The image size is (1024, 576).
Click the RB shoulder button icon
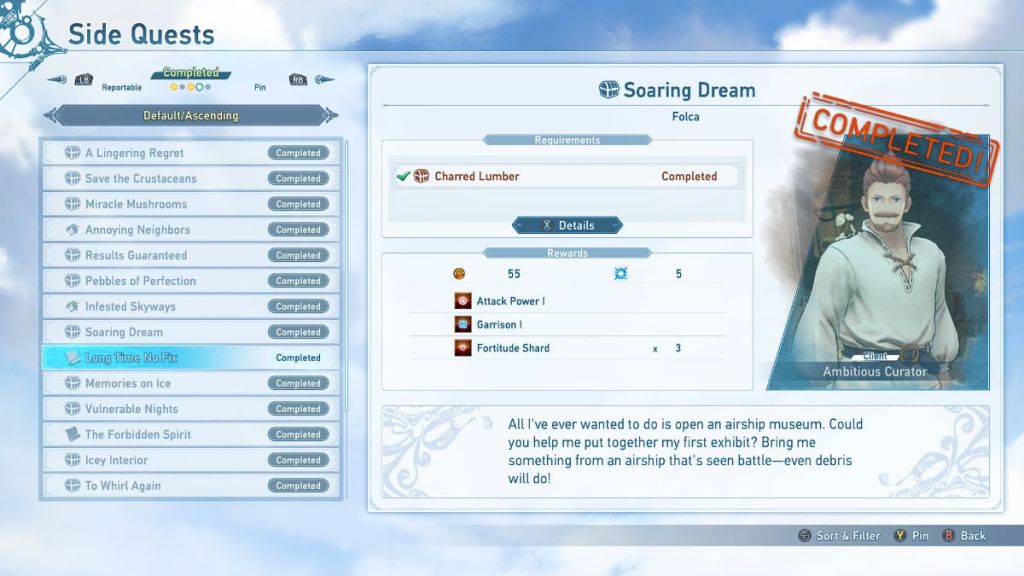click(x=297, y=80)
